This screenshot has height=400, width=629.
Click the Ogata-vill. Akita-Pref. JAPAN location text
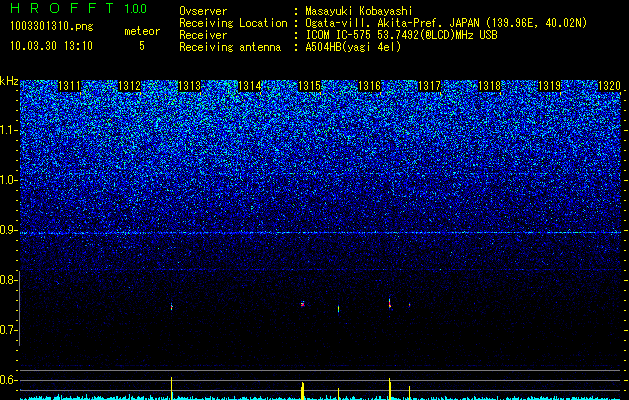click(x=446, y=23)
